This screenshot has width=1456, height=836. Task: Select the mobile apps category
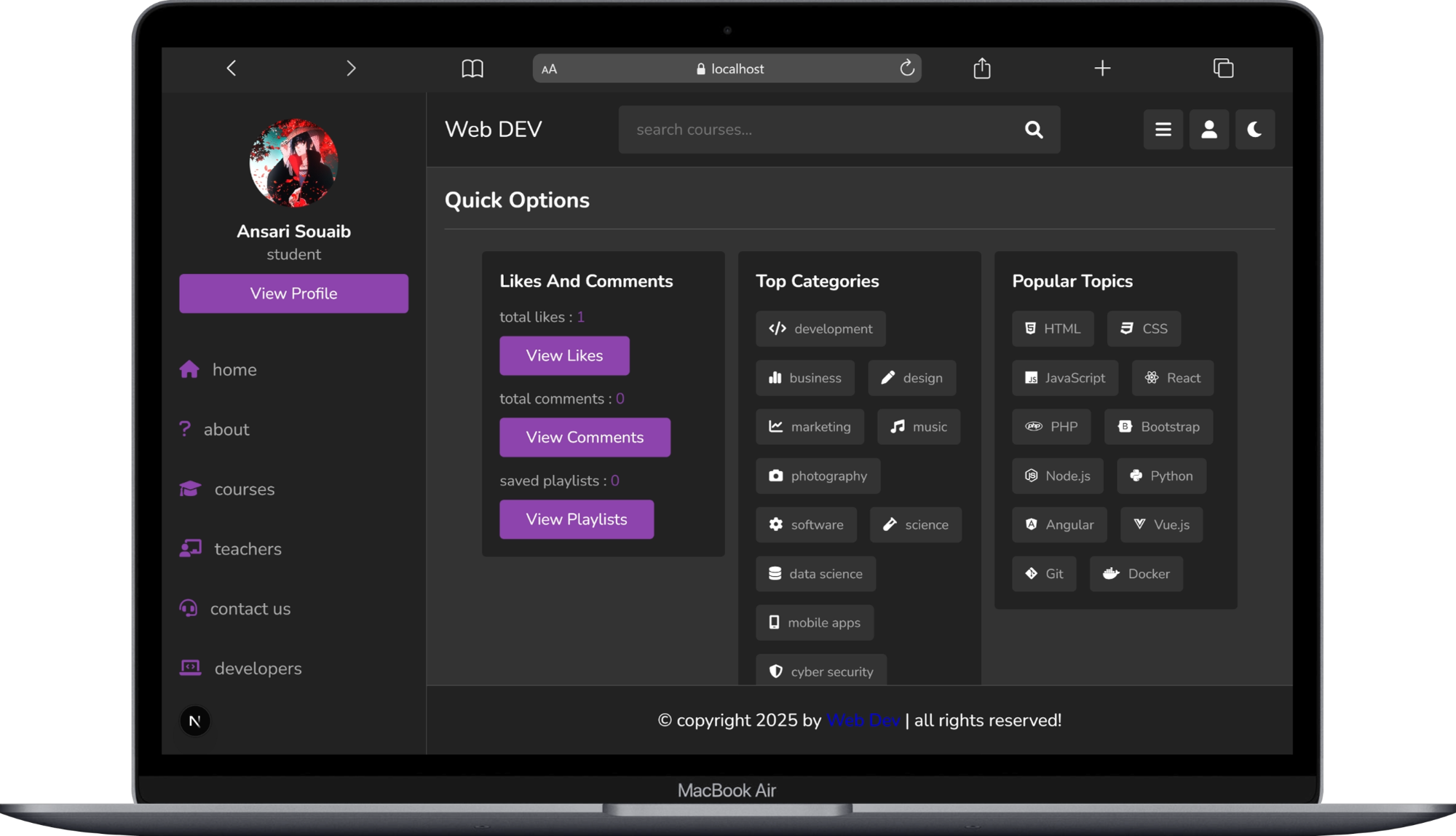[x=815, y=623]
